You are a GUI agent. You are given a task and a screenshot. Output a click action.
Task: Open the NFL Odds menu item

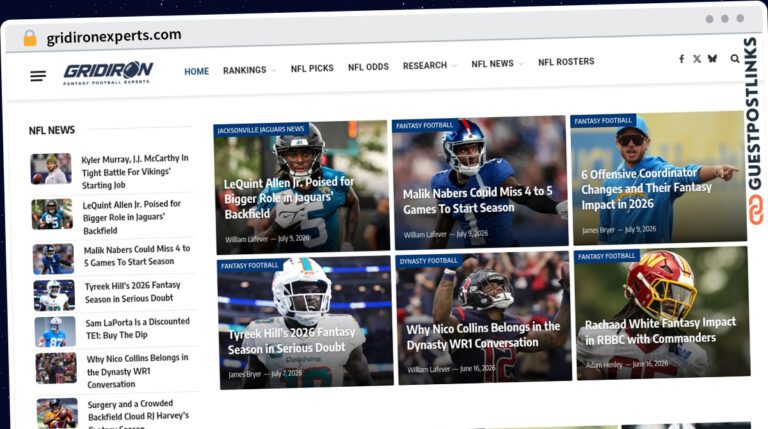point(368,67)
